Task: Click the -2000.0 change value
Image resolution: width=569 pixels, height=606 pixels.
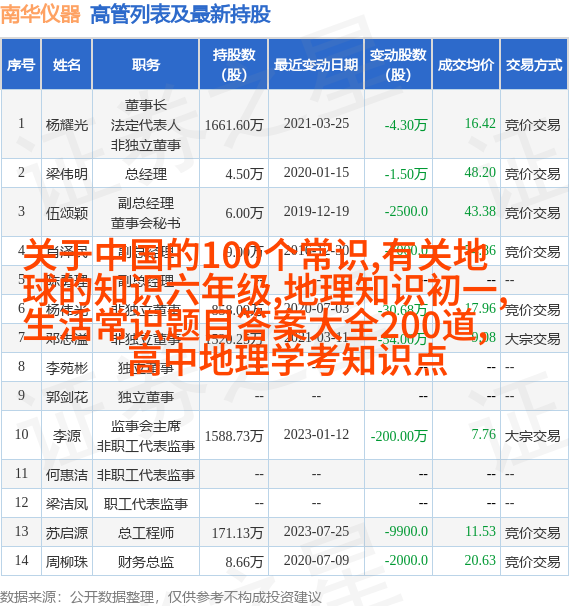Action: 406,560
